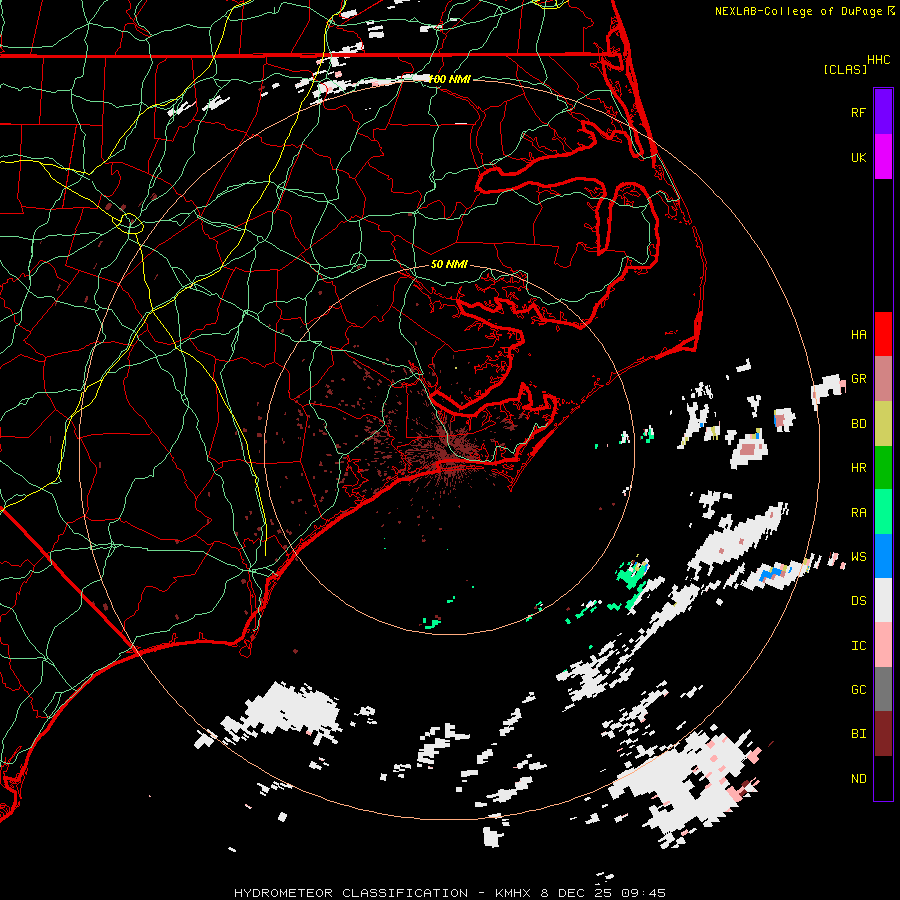The image size is (900, 900).
Task: Click the 'RF' legend label
Action: [858, 112]
